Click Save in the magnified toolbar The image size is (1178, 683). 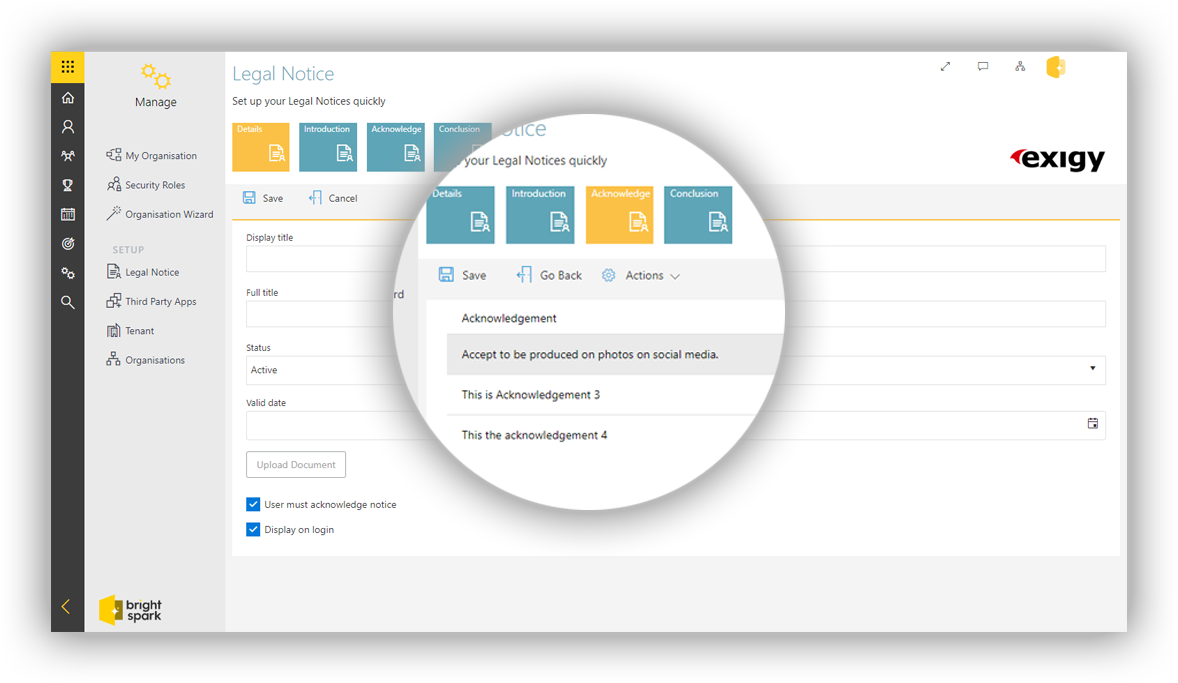463,275
